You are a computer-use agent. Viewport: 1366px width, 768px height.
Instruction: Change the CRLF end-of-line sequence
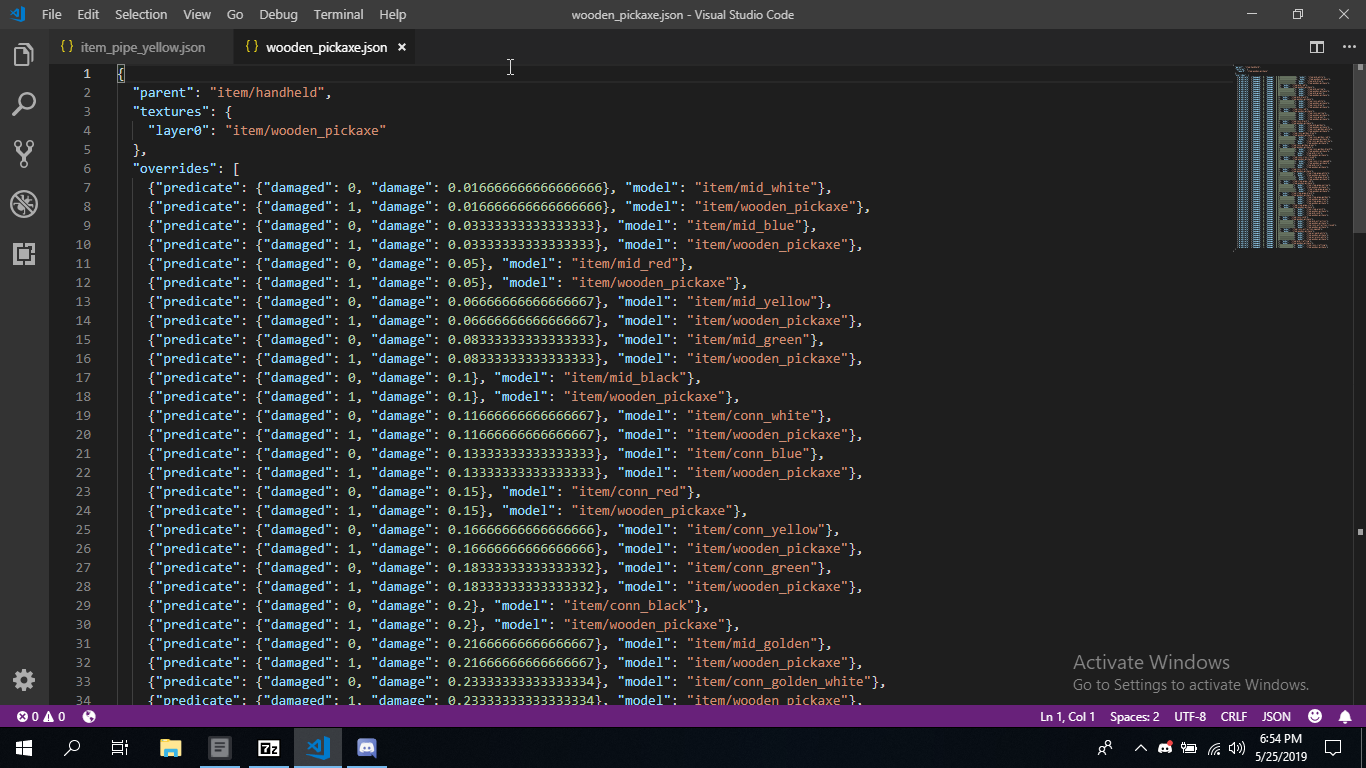tap(1233, 716)
